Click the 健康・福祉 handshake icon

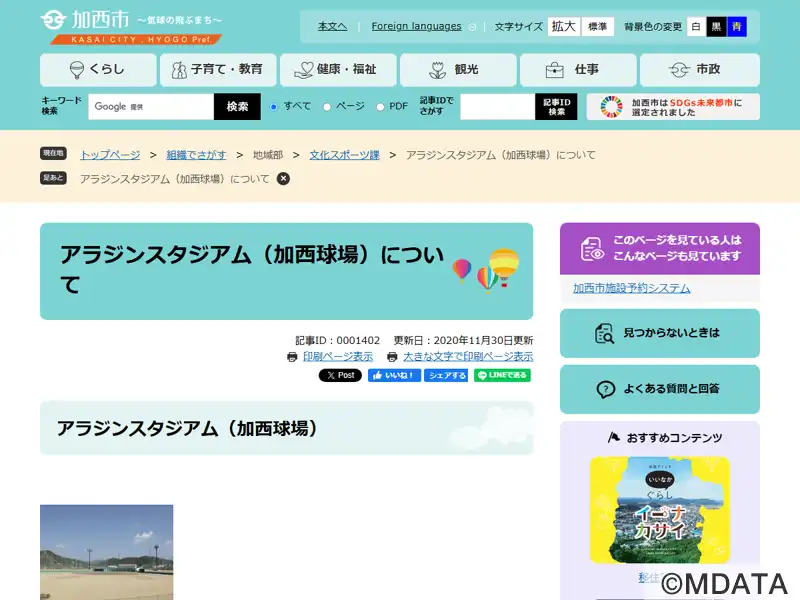pos(303,70)
